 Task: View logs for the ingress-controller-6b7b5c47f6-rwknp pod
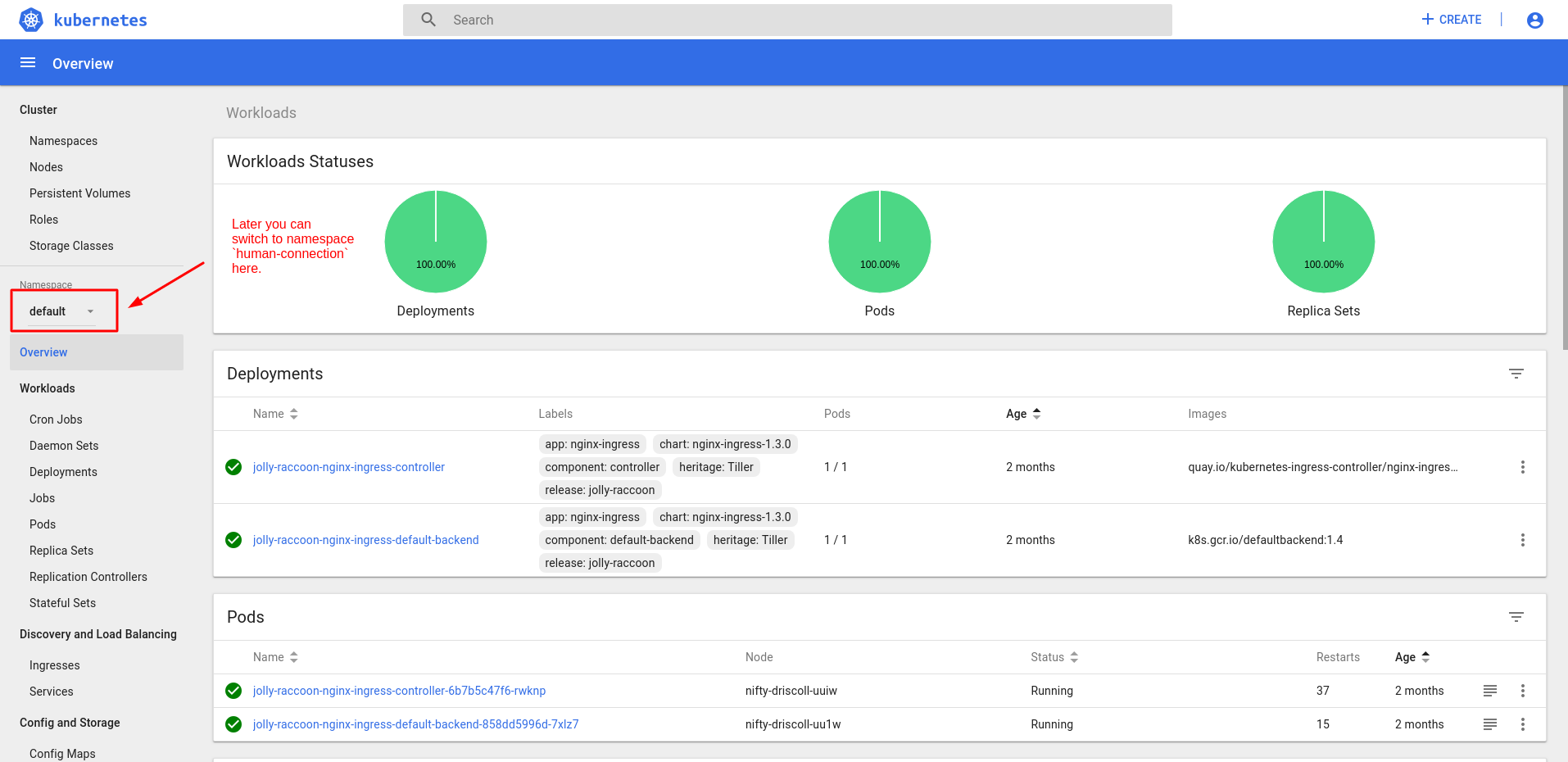tap(1489, 691)
